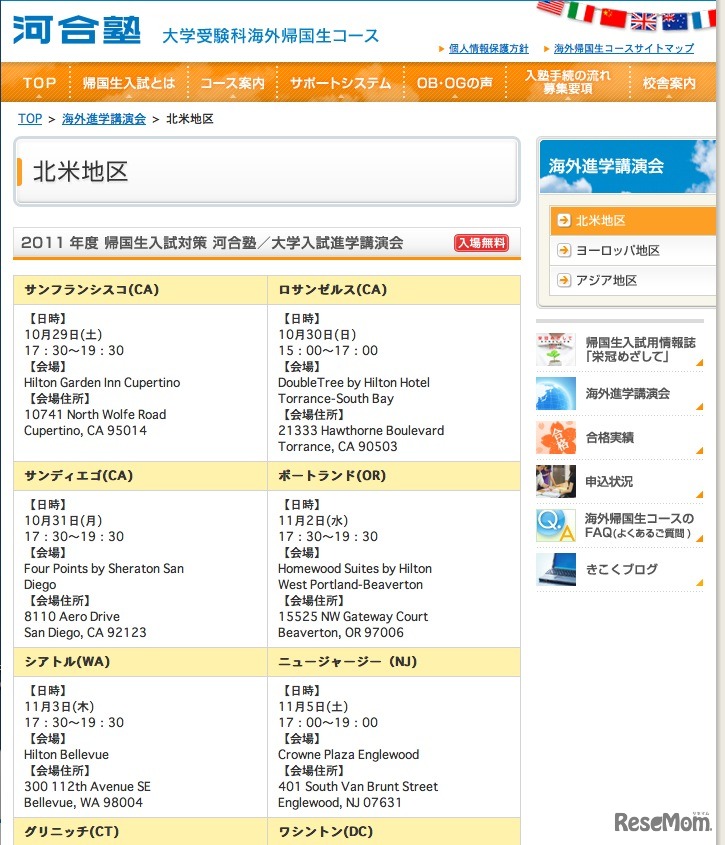Screen dimensions: 725x845
Task: Click the TOP breadcrumb link
Action: [x=30, y=119]
